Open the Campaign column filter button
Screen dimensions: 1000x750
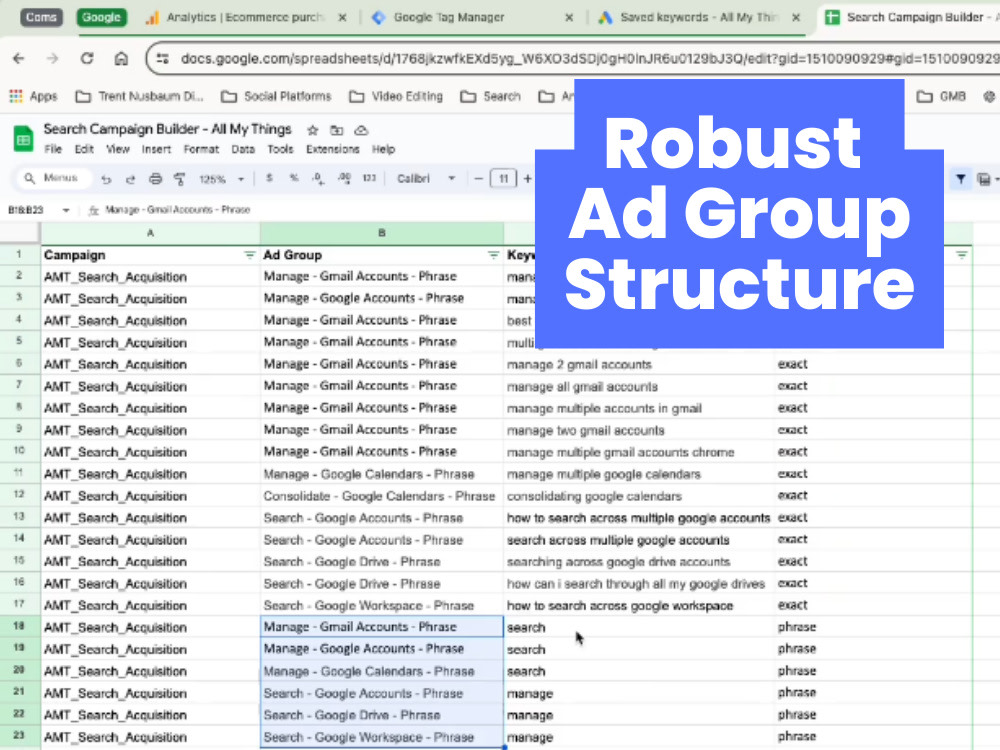pyautogui.click(x=249, y=255)
